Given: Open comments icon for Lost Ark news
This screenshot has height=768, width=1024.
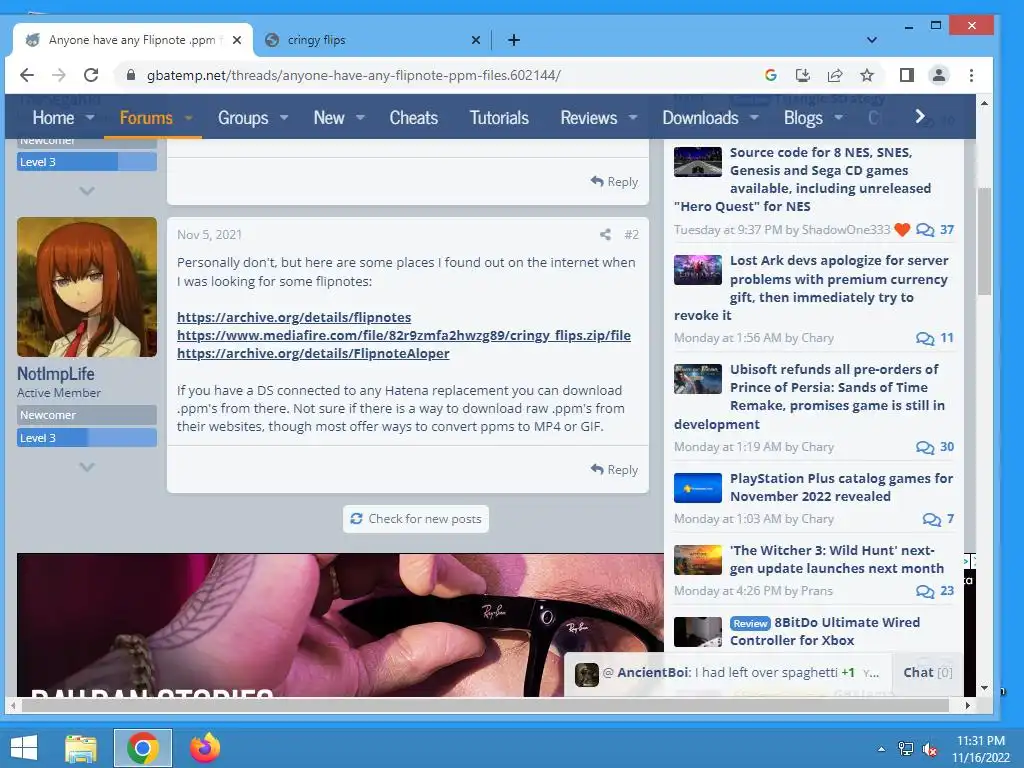Looking at the screenshot, I should (925, 338).
